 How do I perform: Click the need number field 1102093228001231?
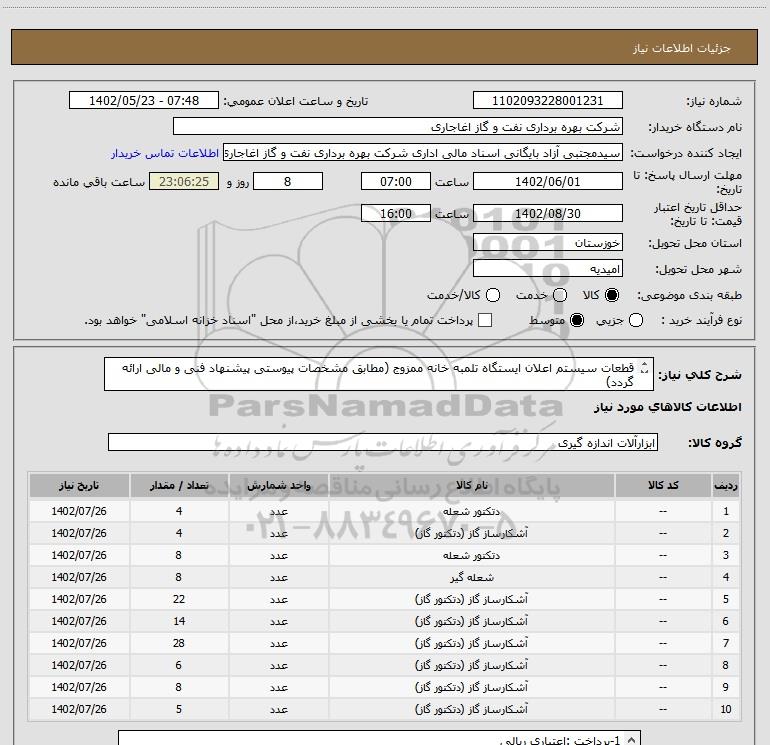(x=548, y=100)
